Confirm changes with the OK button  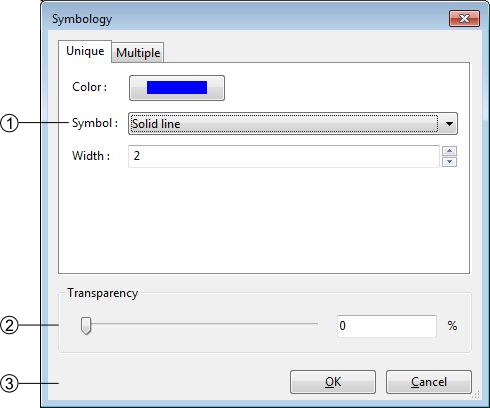[333, 382]
